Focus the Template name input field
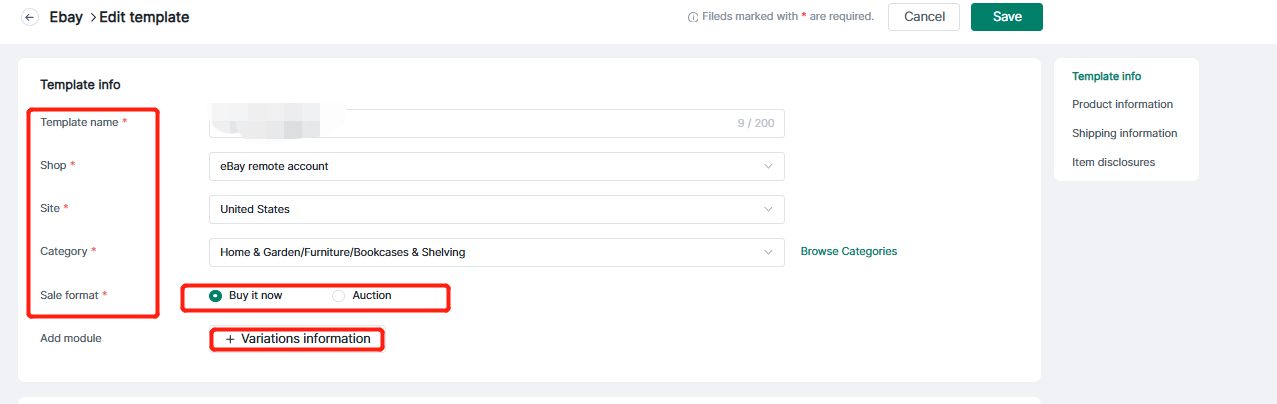 497,123
